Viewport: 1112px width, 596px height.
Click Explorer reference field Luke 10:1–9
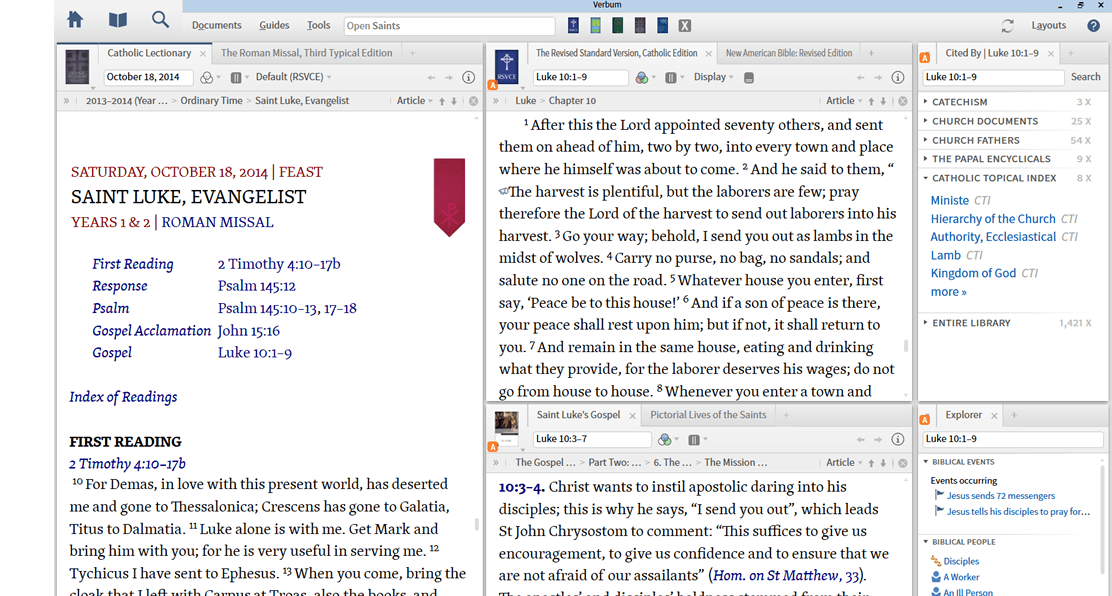tap(1011, 439)
